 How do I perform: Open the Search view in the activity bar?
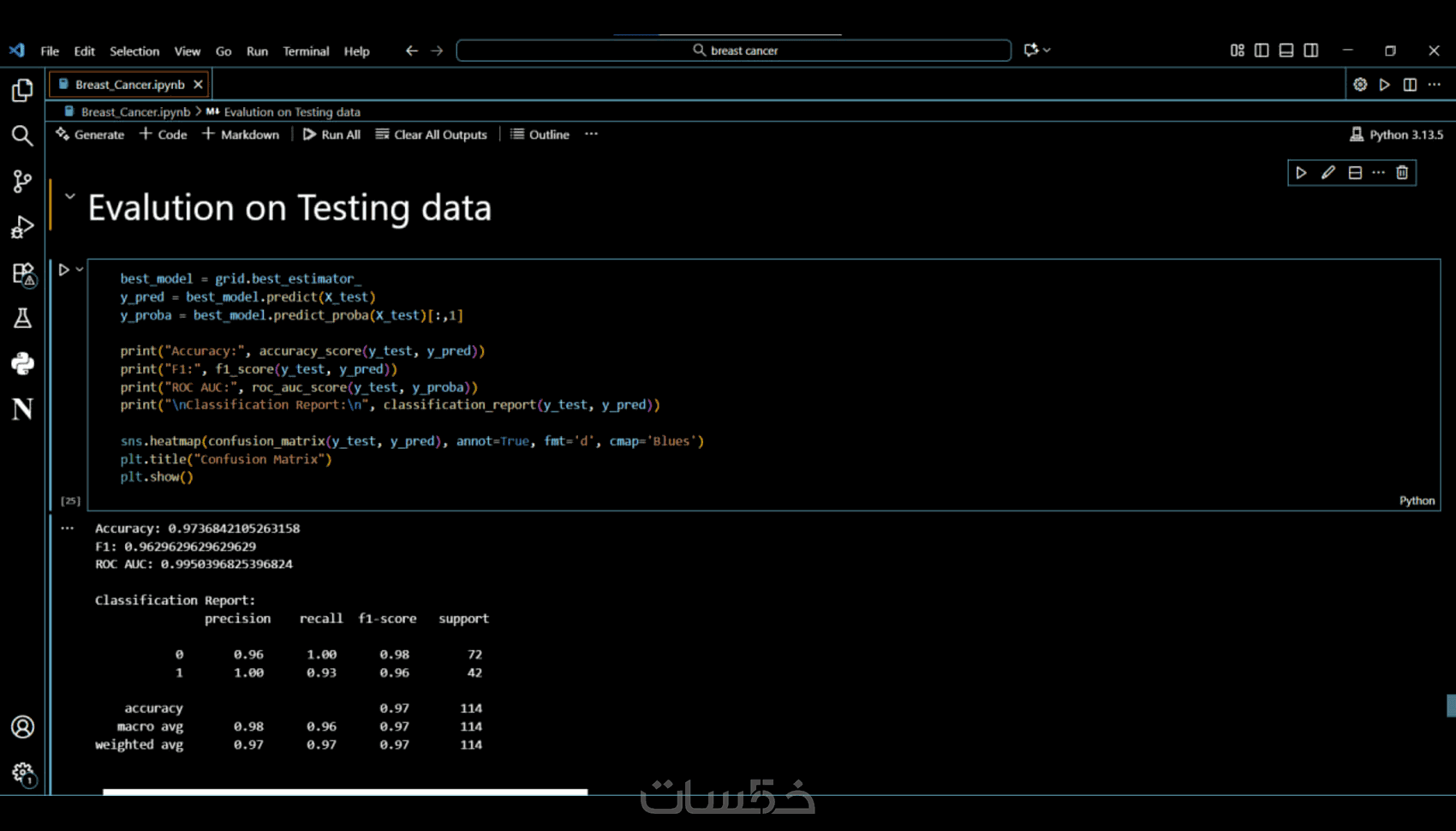[x=22, y=135]
